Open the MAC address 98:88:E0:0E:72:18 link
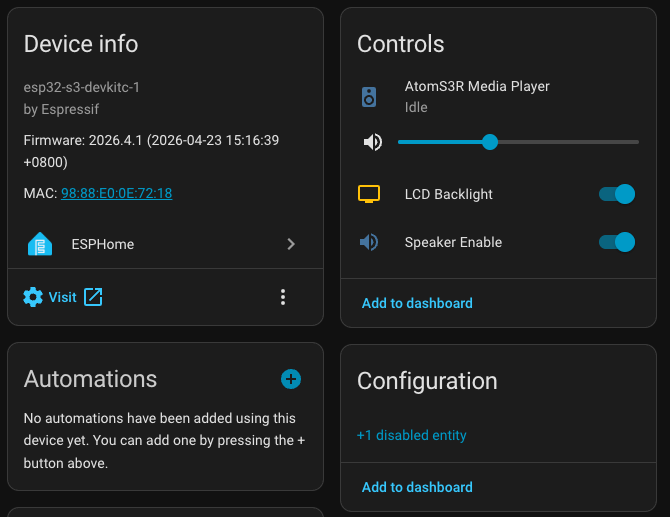Viewport: 670px width, 517px height. (x=116, y=193)
